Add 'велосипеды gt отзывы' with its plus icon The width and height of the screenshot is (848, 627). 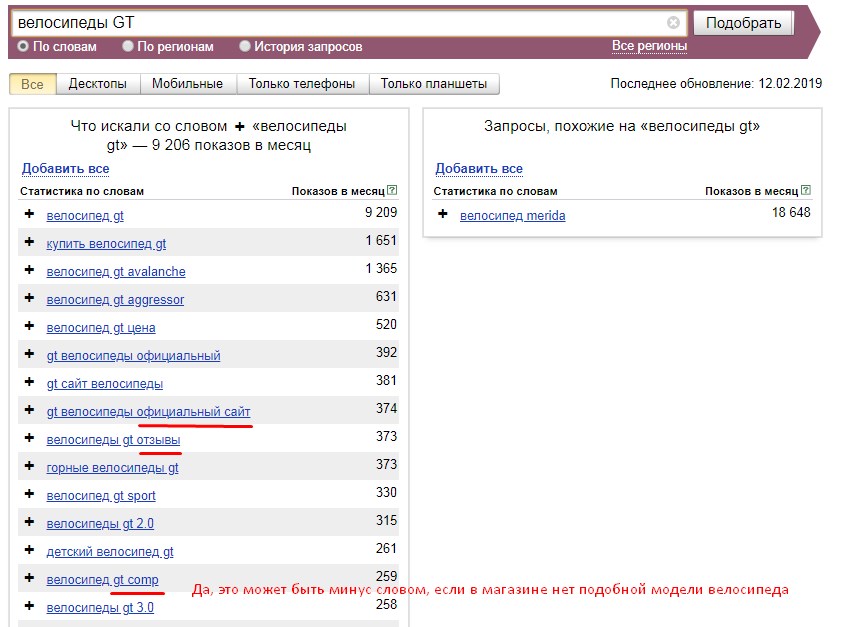(29, 438)
